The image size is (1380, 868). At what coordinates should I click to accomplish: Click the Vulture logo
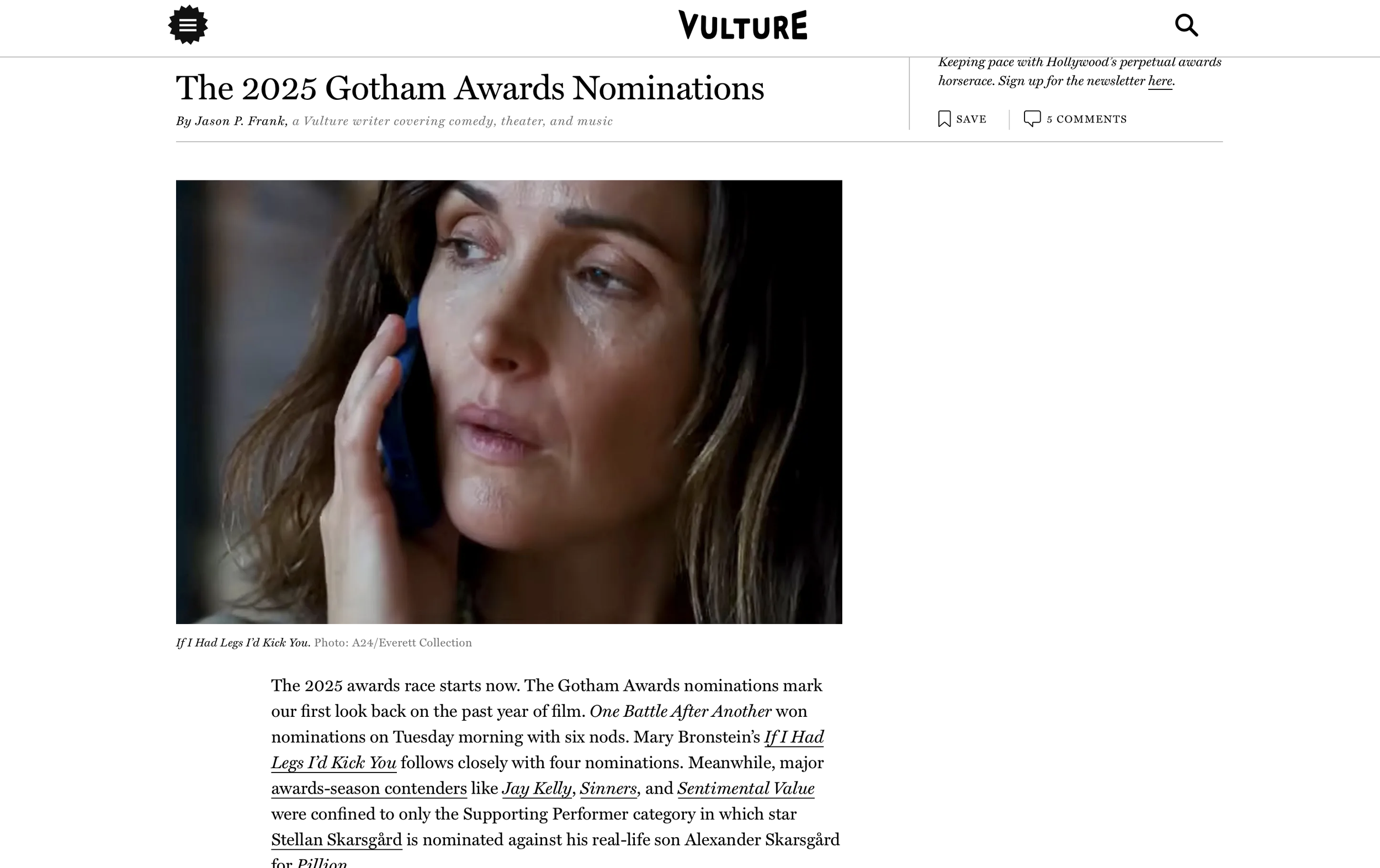click(743, 25)
